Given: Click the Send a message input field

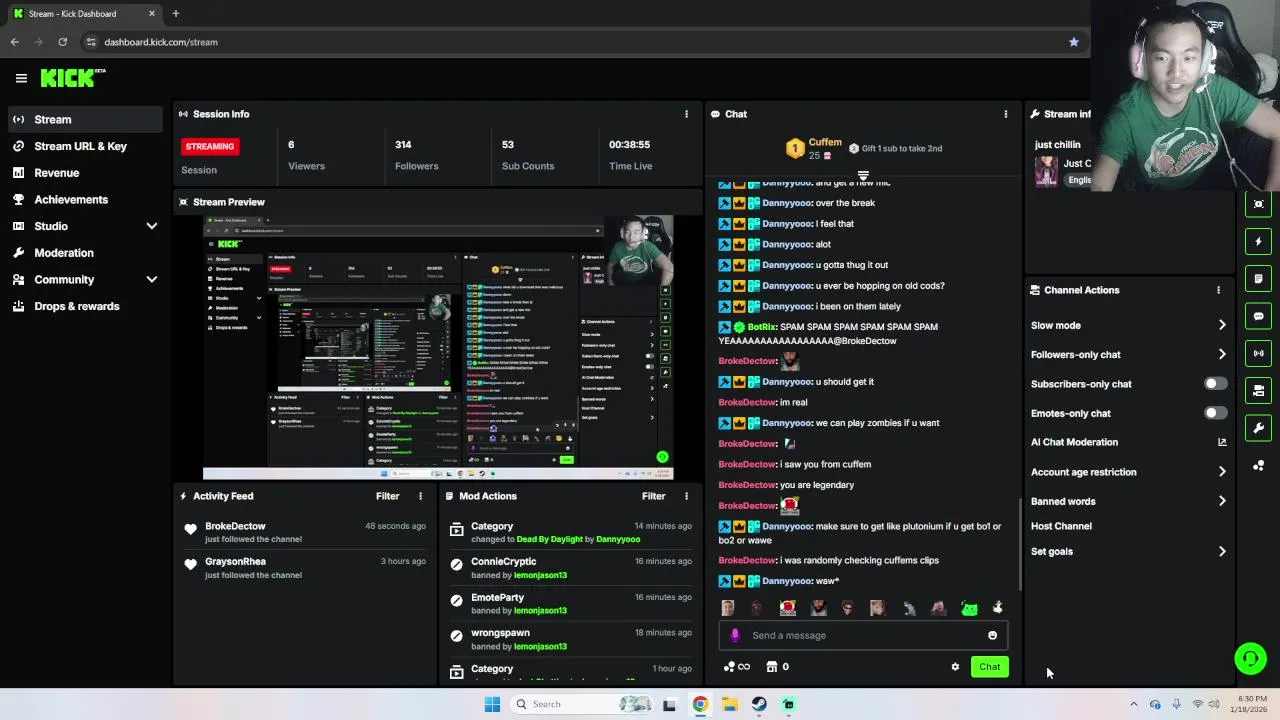Looking at the screenshot, I should pos(864,635).
